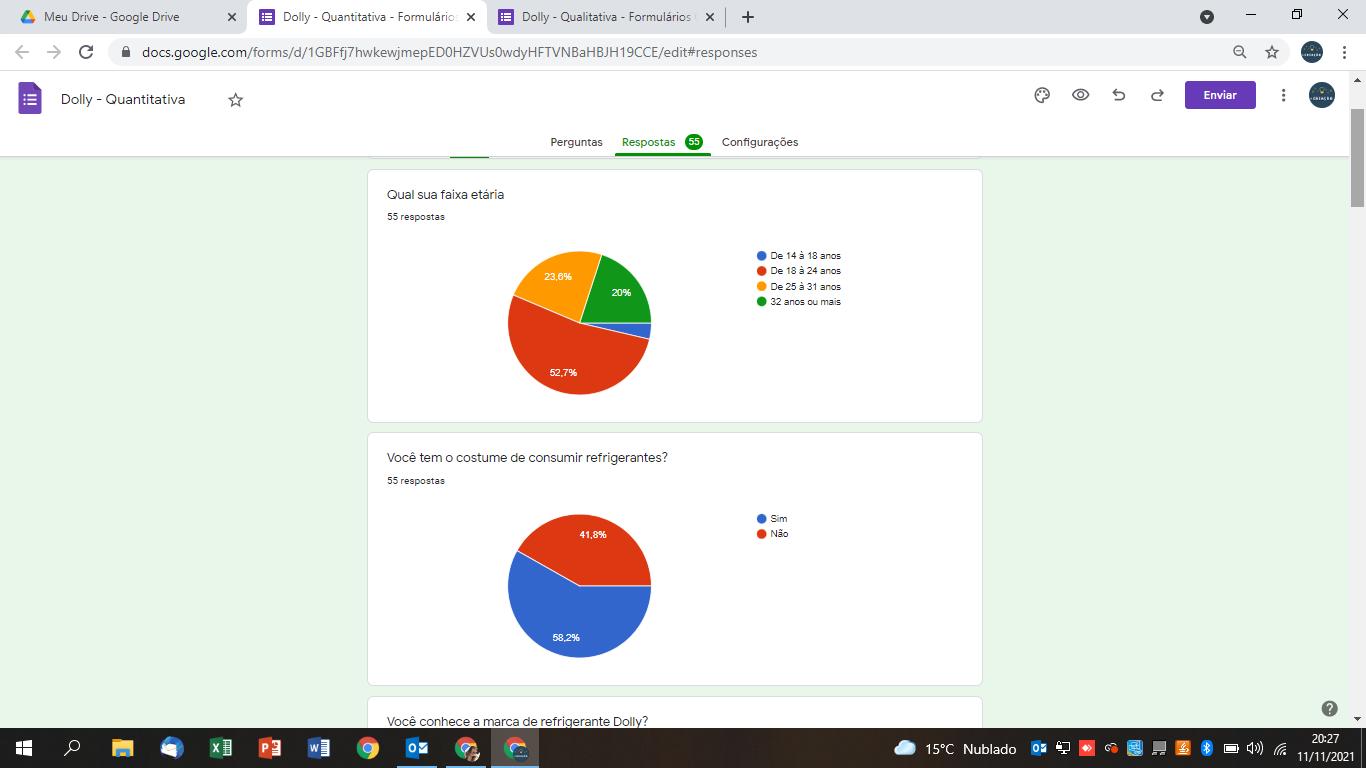Open the weather widget 15°C Nublado
Viewport: 1366px width, 768px height.
pyautogui.click(x=955, y=748)
